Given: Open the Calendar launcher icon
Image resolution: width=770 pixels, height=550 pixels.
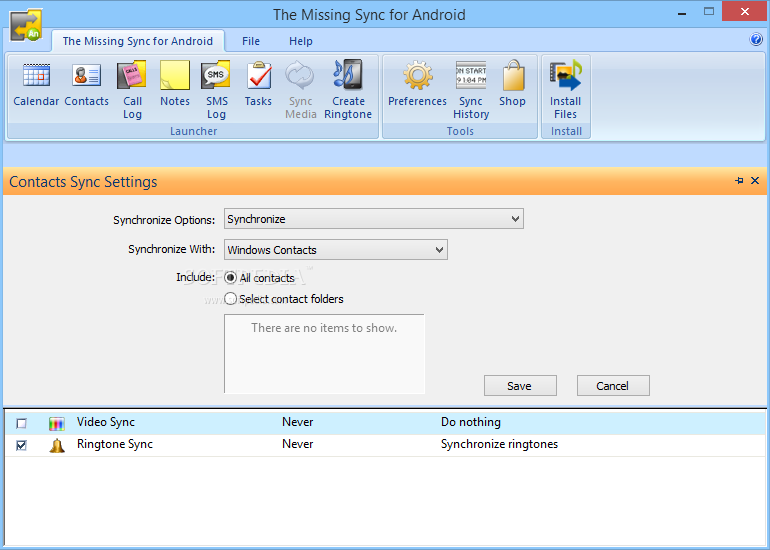Looking at the screenshot, I should pos(36,83).
